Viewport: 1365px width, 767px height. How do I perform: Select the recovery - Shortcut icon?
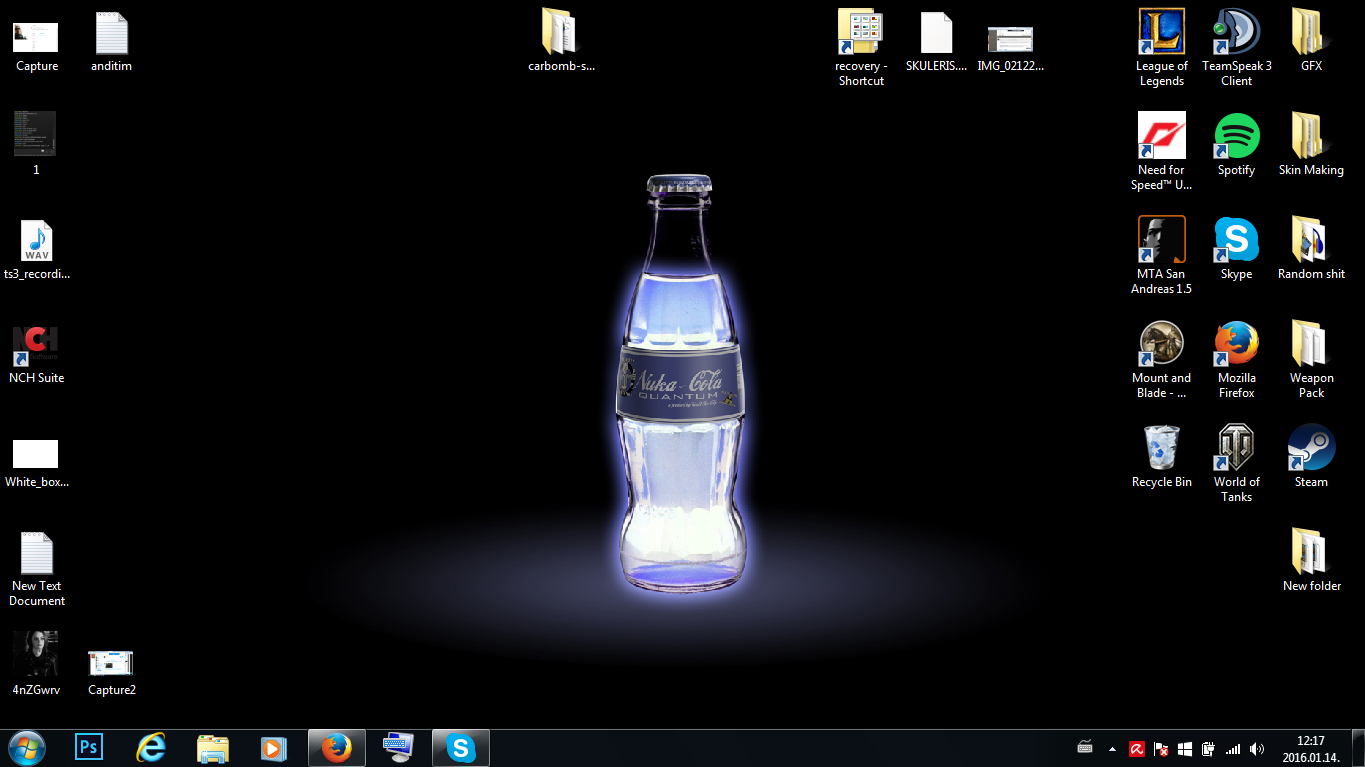point(861,48)
